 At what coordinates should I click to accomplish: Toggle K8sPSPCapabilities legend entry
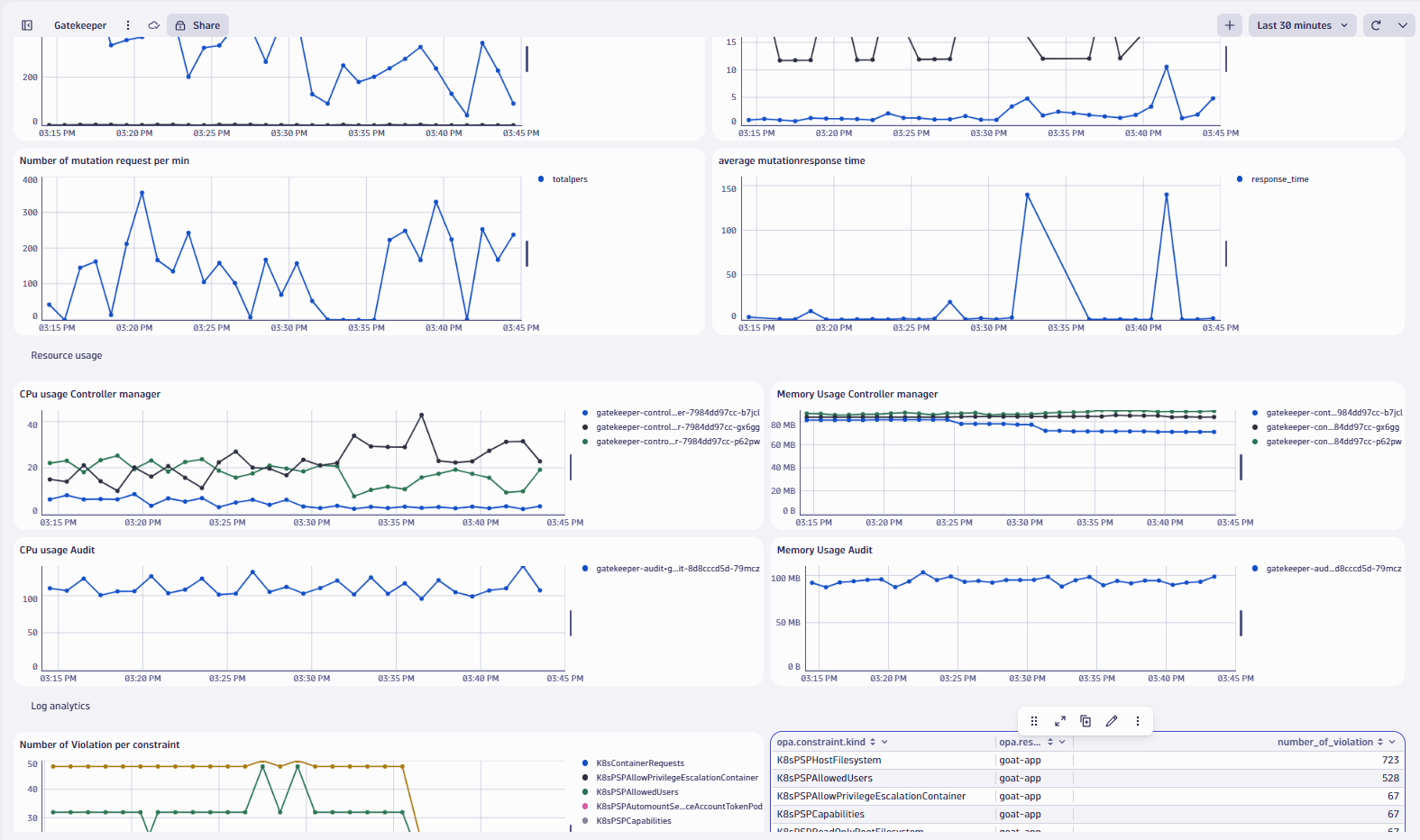(628, 821)
